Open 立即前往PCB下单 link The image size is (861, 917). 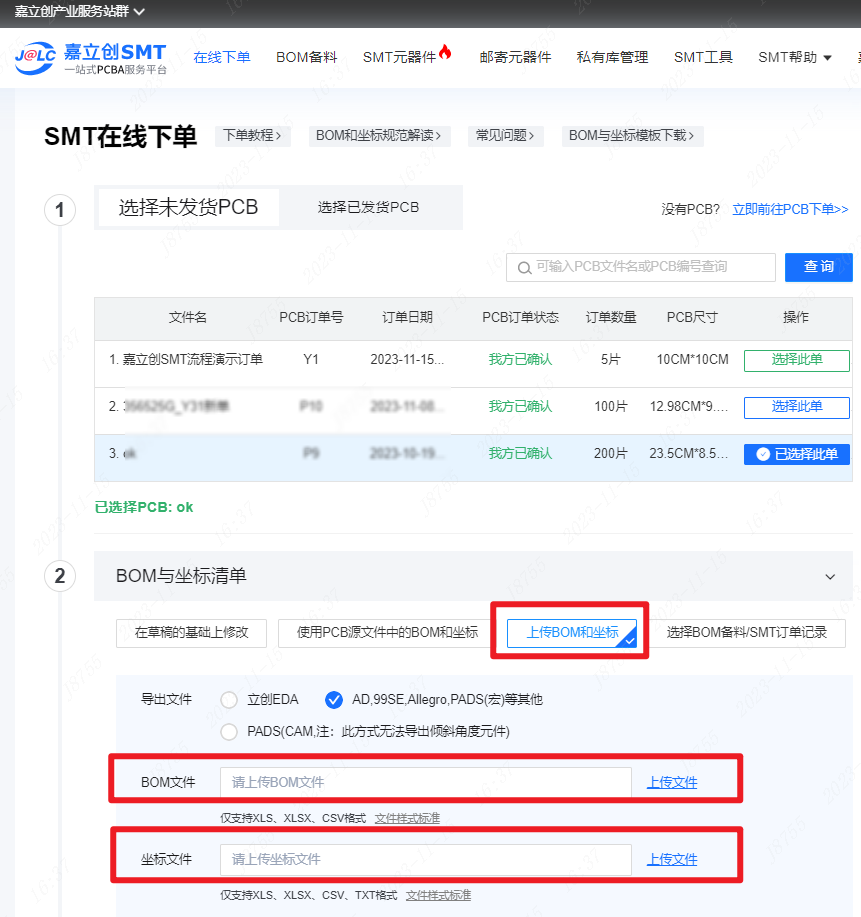point(790,209)
